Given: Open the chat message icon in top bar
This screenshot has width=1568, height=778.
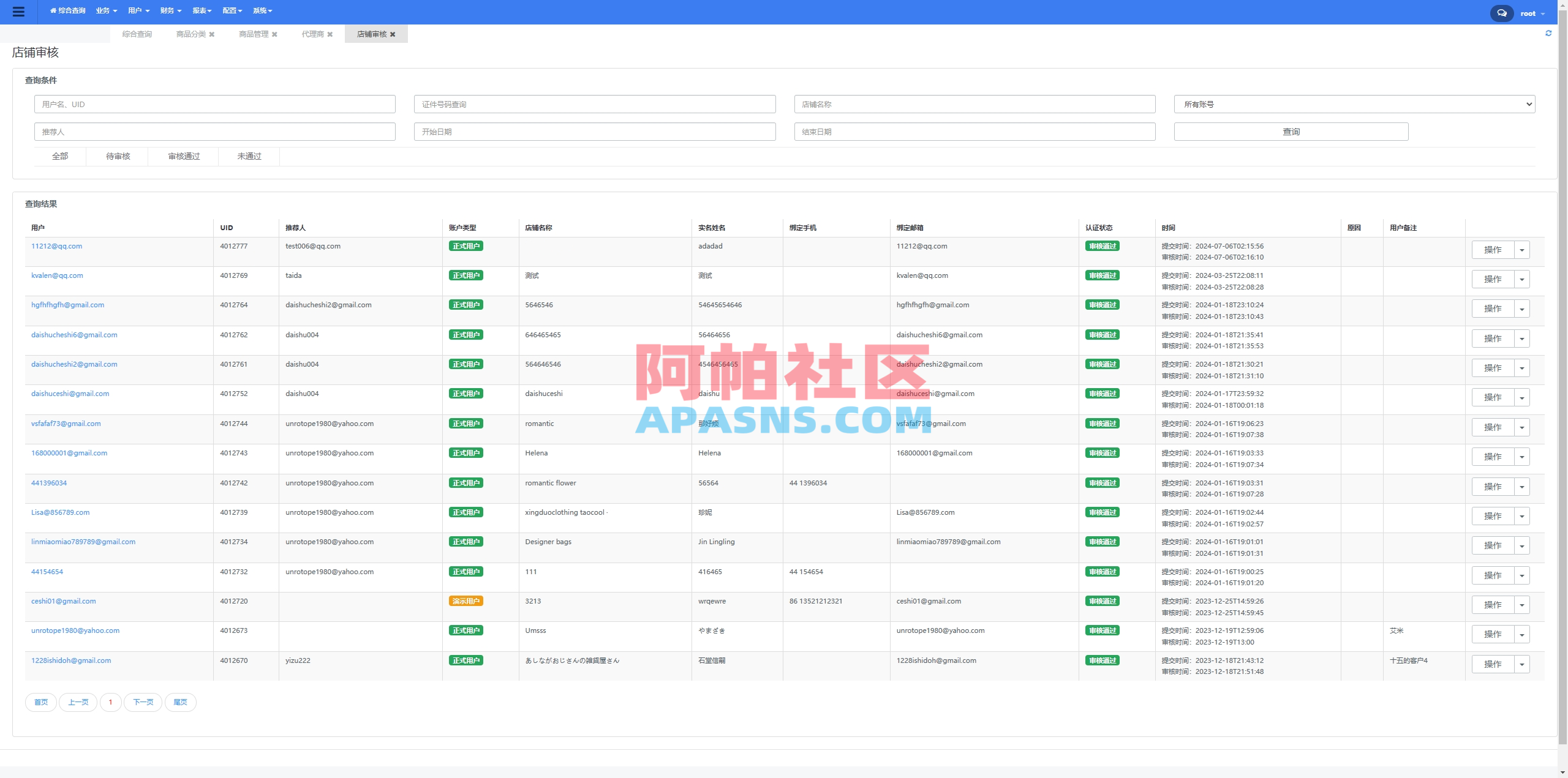Looking at the screenshot, I should coord(1501,13).
